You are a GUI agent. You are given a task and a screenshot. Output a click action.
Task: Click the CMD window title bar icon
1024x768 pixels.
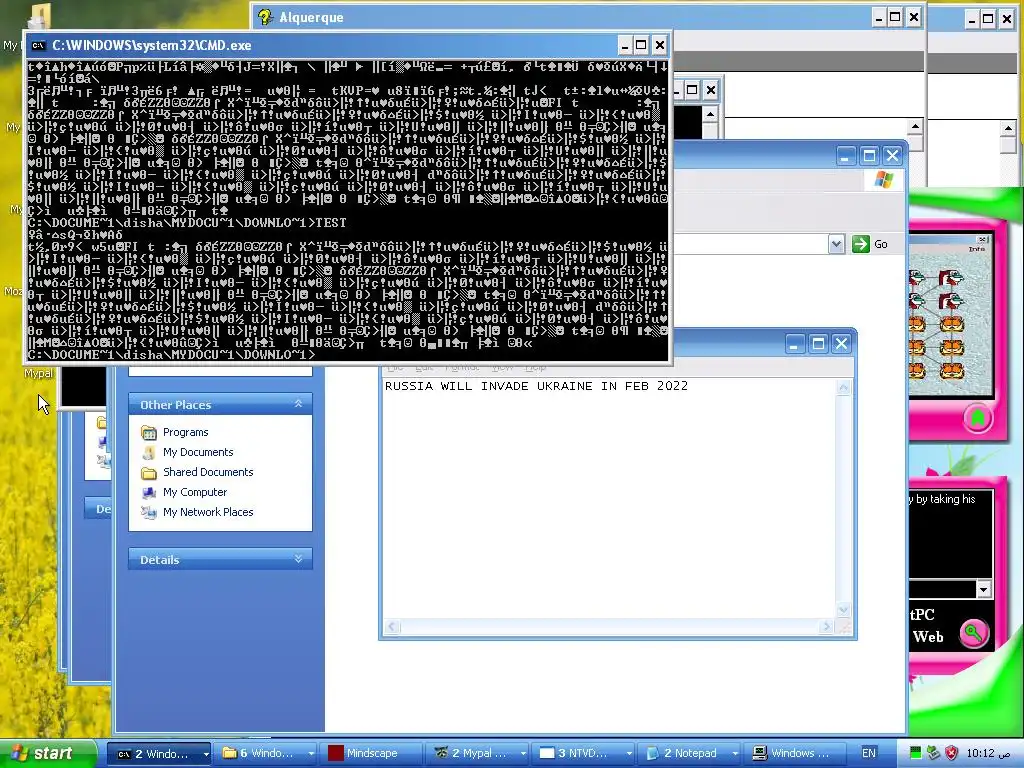(39, 45)
